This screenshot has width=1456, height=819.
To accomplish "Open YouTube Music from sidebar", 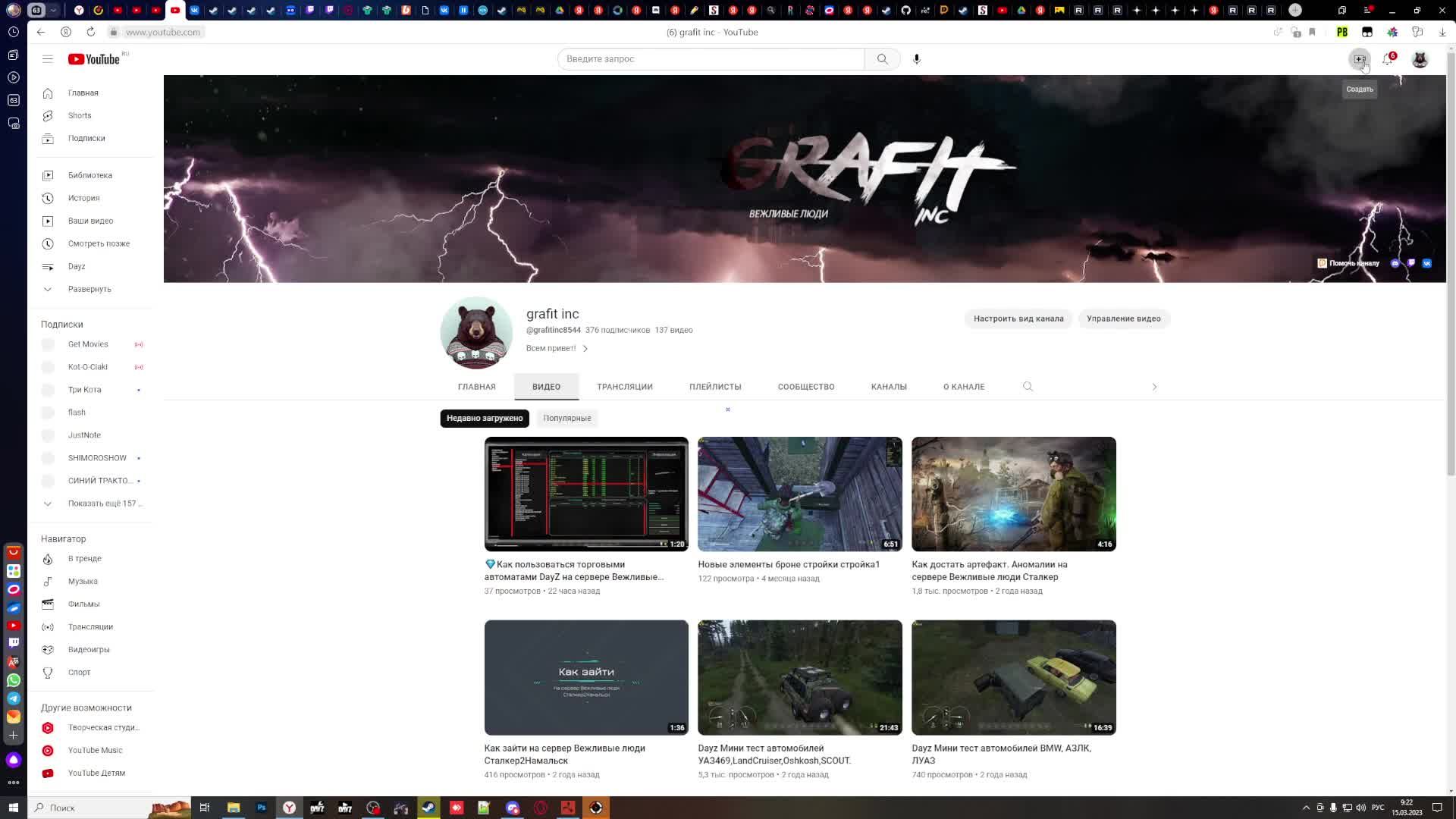I will click(95, 750).
